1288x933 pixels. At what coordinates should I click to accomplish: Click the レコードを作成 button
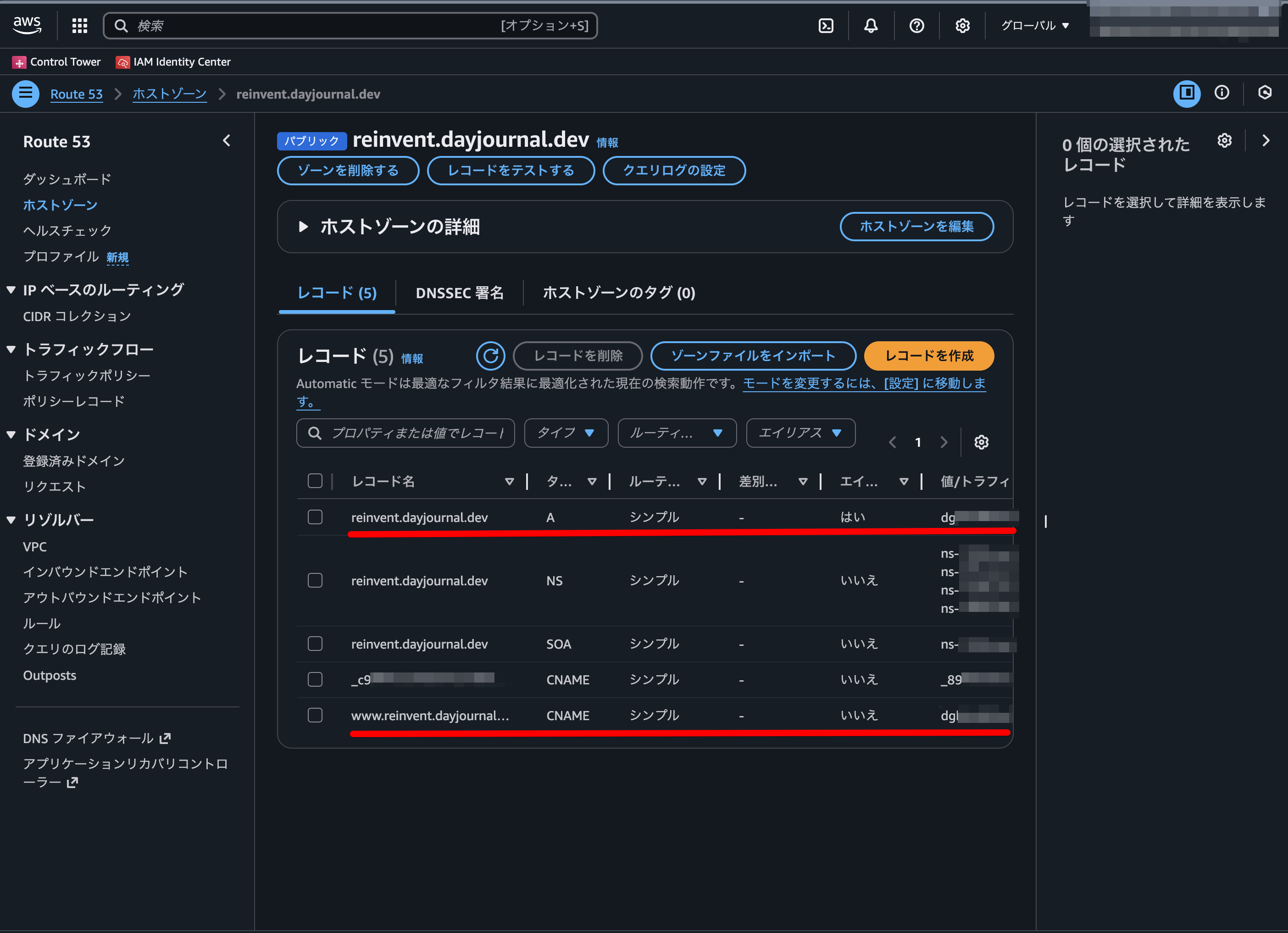928,356
